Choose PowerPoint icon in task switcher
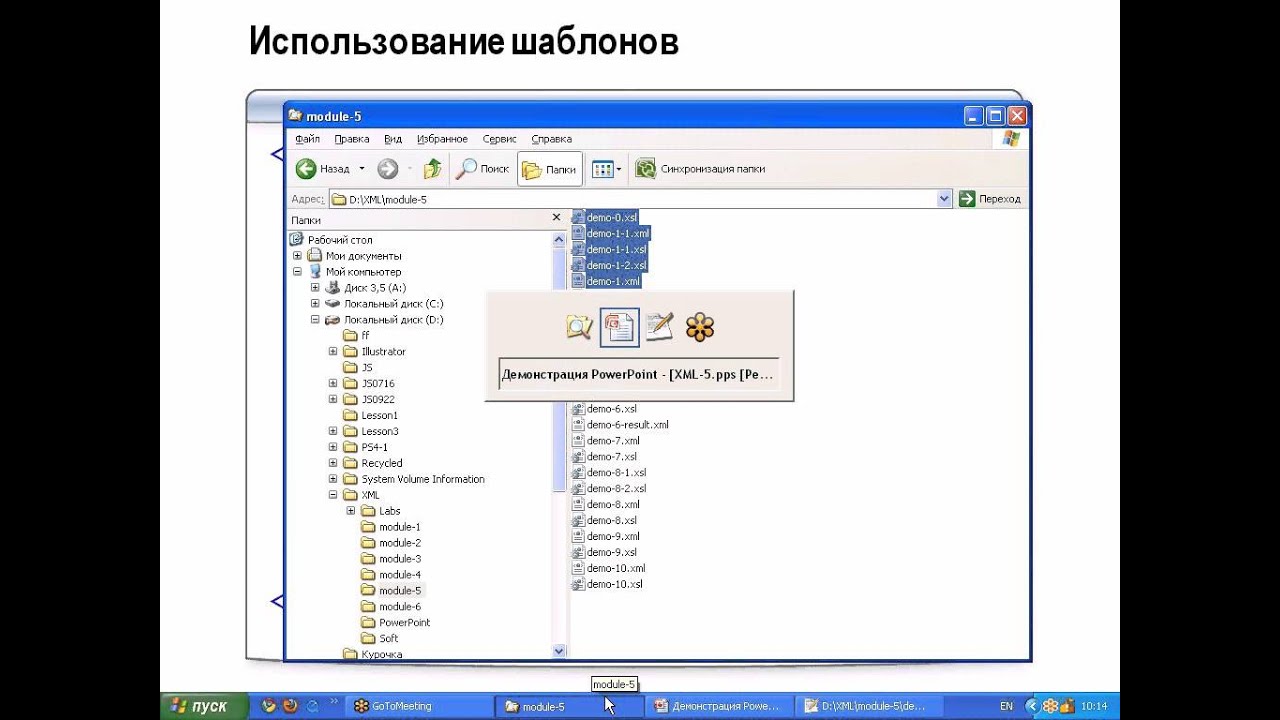Viewport: 1280px width, 720px height. [619, 328]
